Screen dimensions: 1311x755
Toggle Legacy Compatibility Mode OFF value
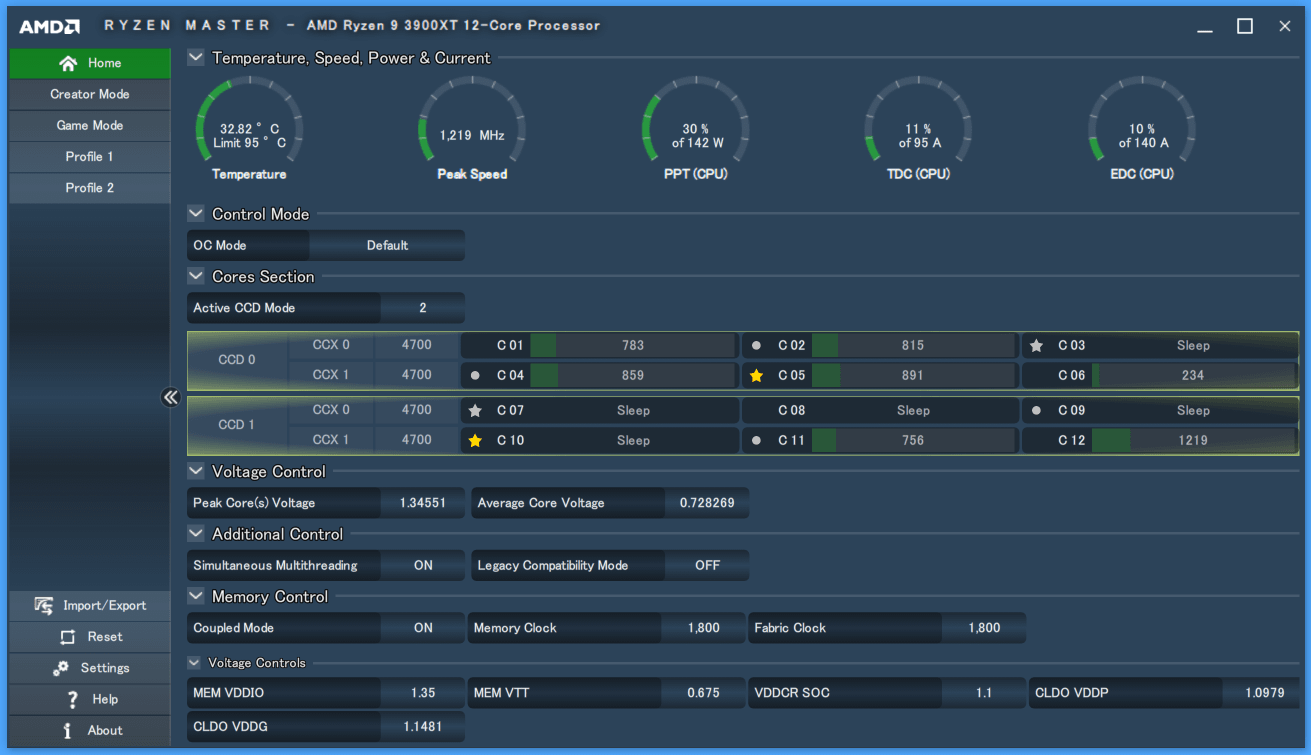pyautogui.click(x=707, y=565)
